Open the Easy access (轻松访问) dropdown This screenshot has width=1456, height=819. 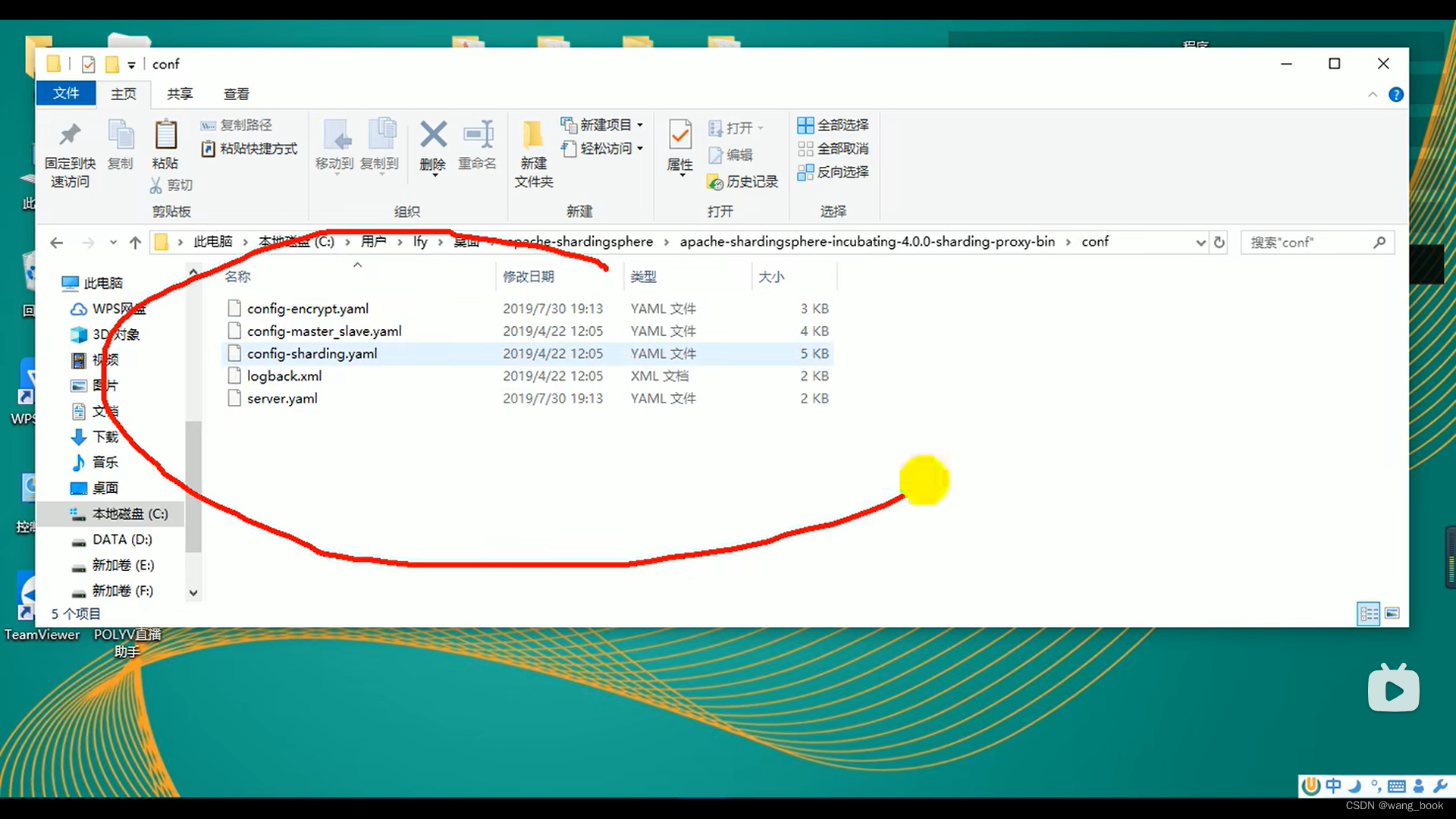pos(602,149)
